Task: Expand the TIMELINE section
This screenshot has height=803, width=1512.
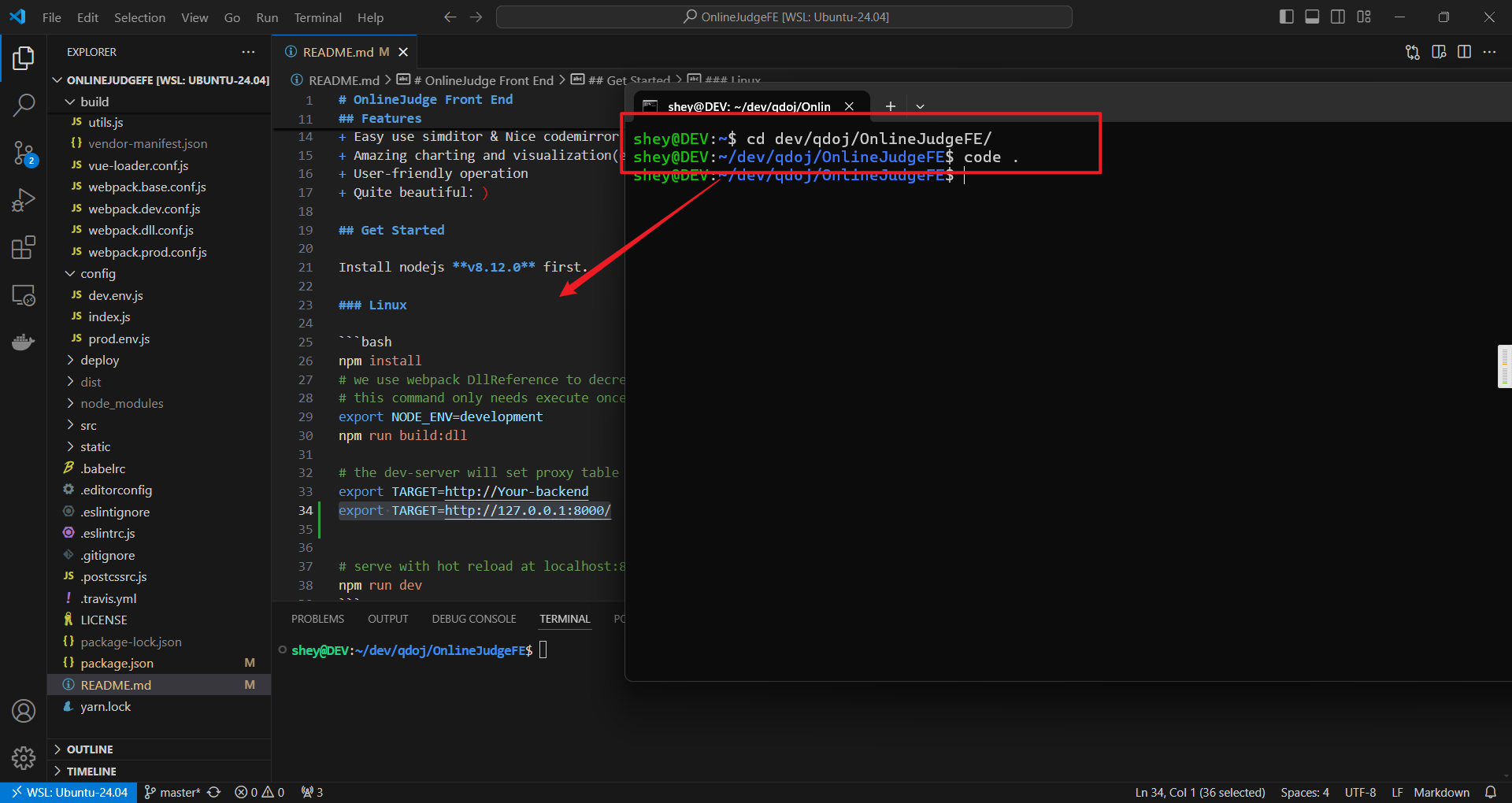Action: tap(91, 772)
